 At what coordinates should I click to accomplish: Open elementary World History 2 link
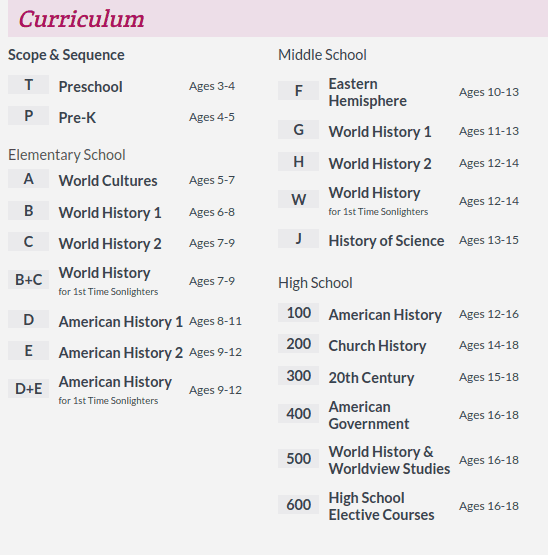pyautogui.click(x=110, y=244)
